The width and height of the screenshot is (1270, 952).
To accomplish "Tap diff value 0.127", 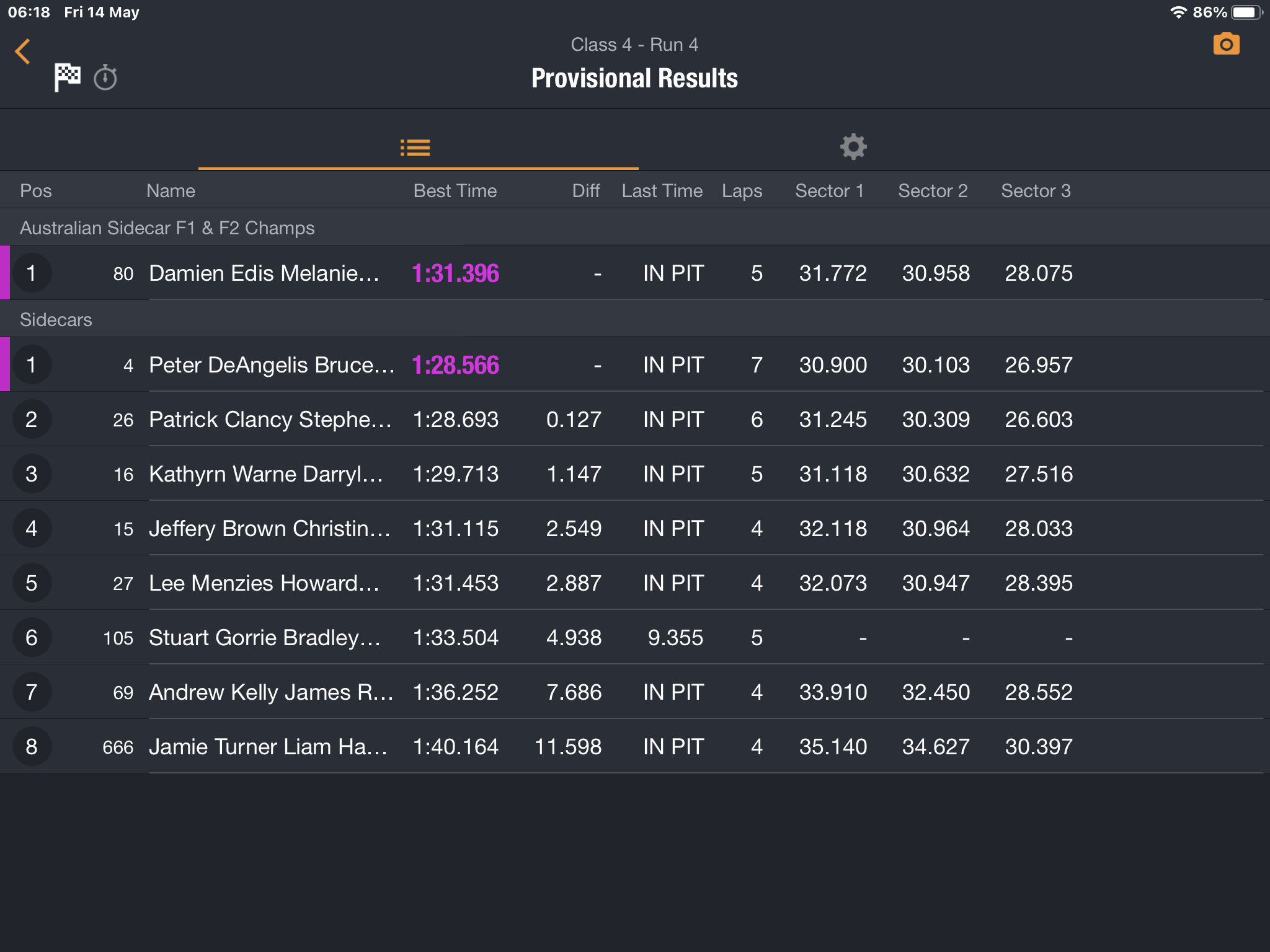I will click(x=574, y=420).
